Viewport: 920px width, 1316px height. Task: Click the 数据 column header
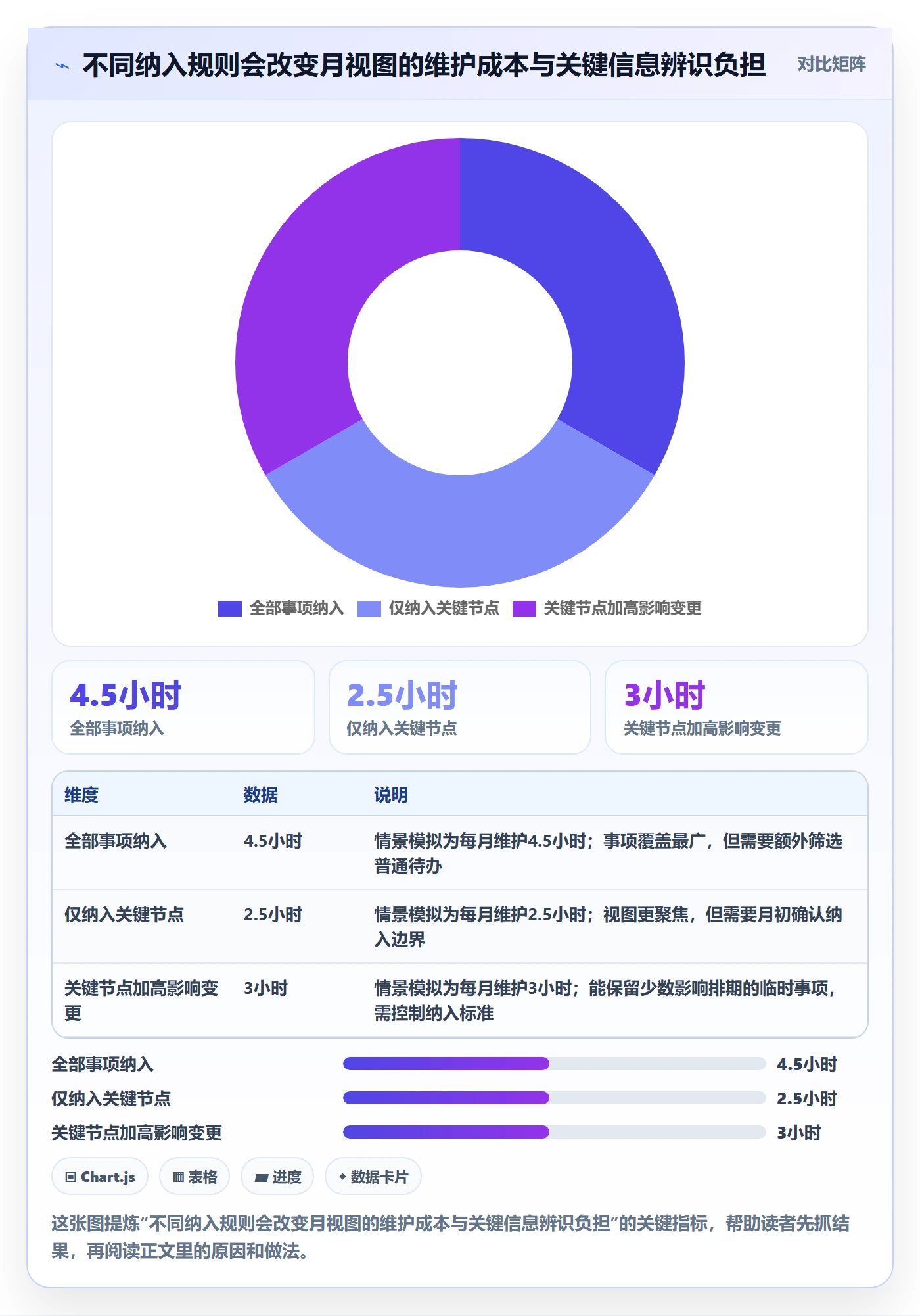[x=261, y=795]
